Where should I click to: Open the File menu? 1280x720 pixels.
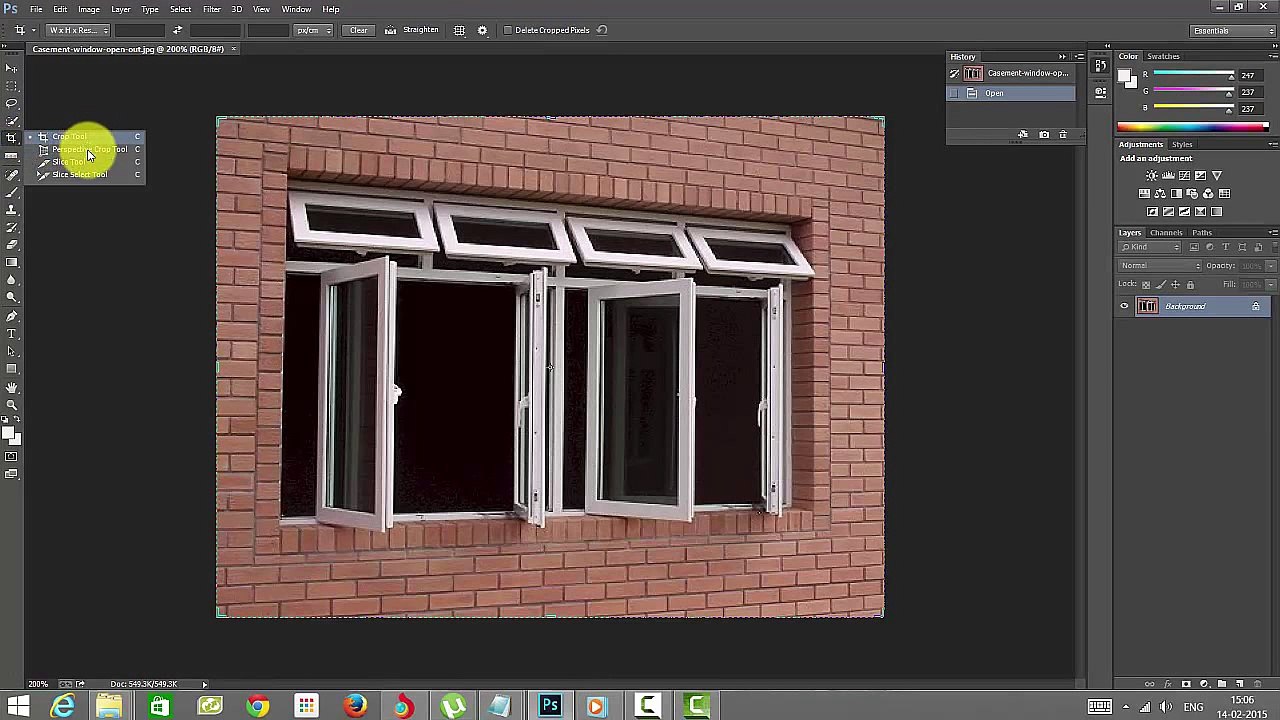[36, 9]
